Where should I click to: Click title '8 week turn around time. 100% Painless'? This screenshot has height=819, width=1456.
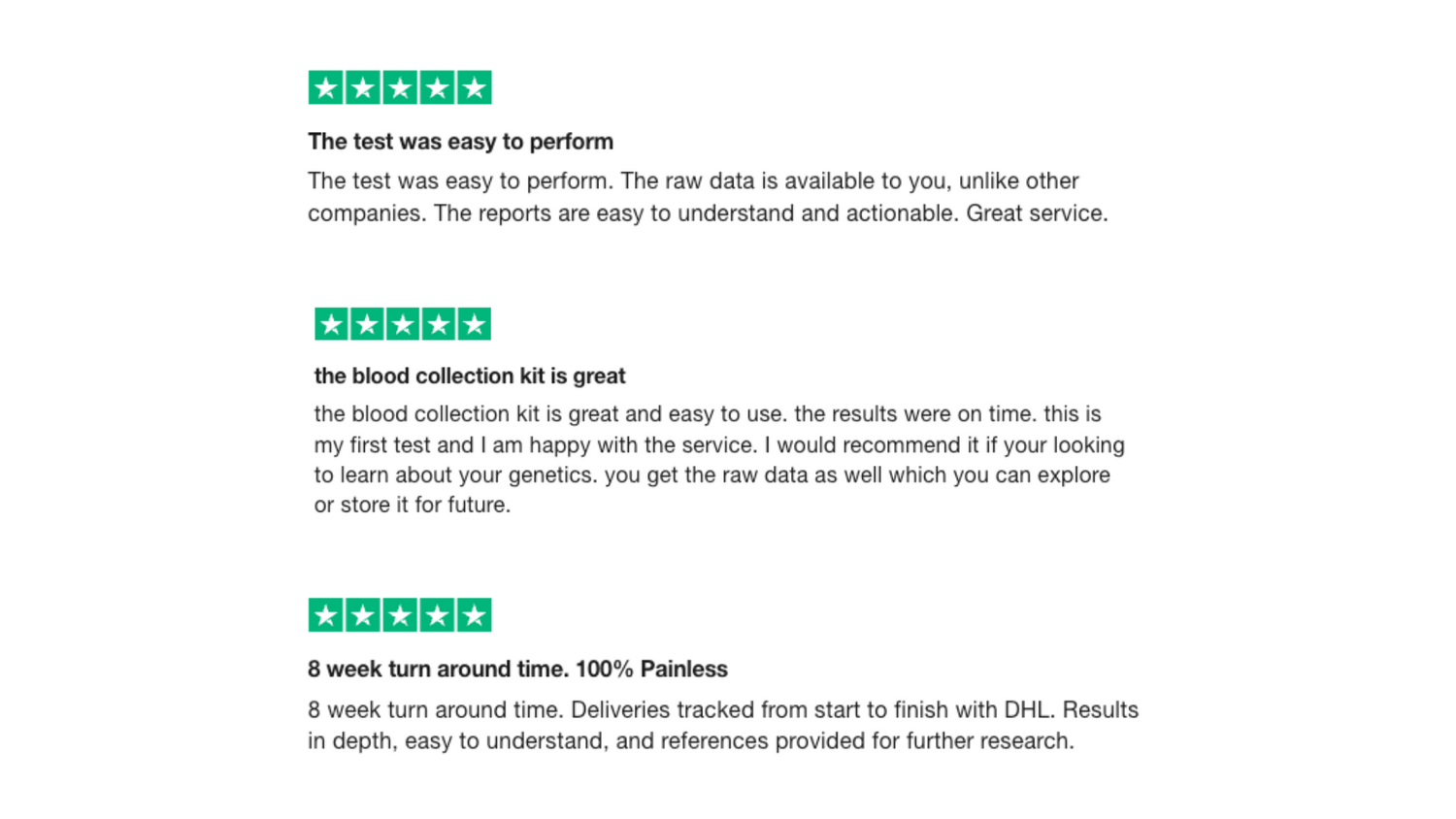coord(517,669)
